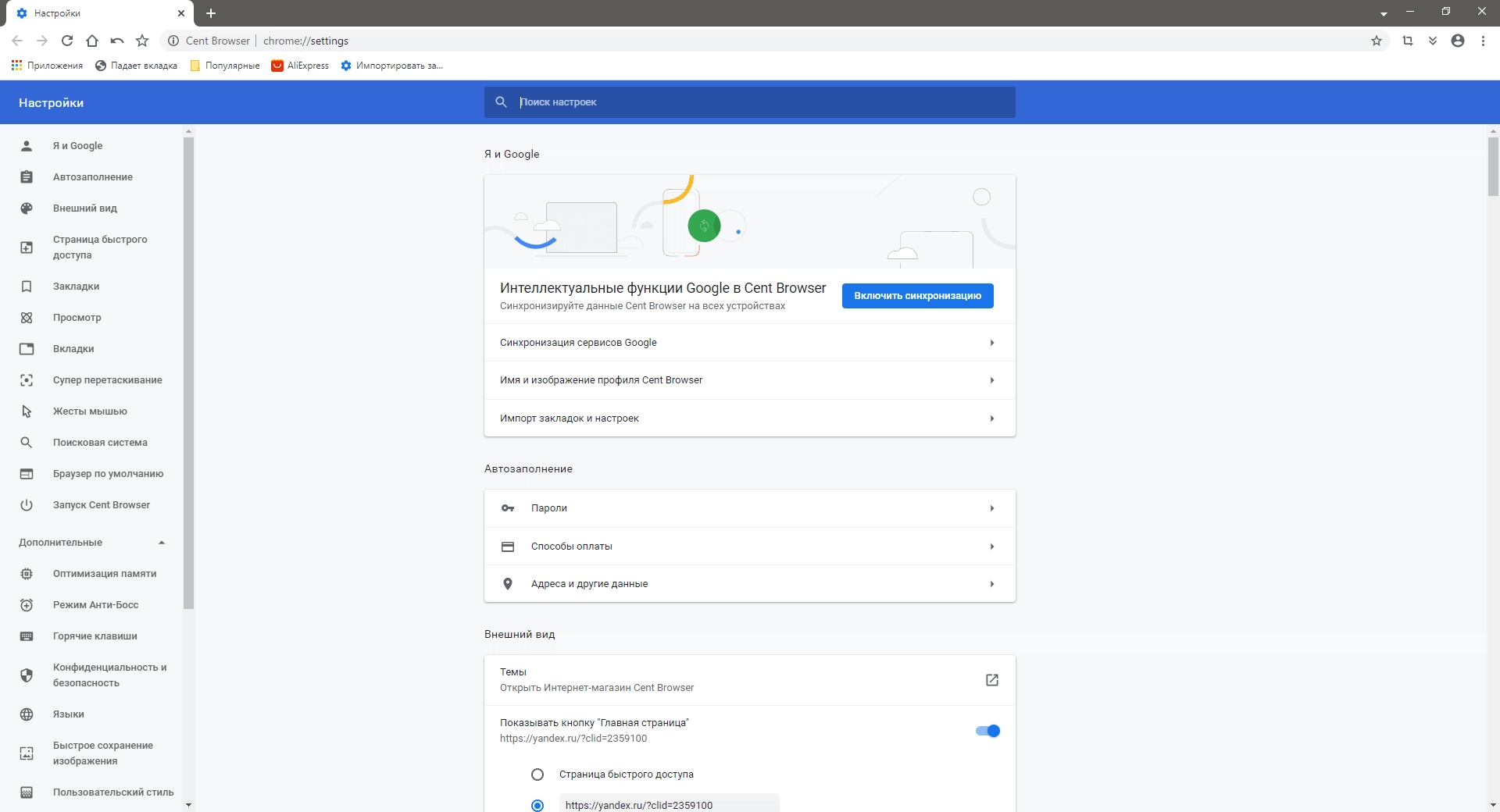Open the Популярные bookmarks folder
Image resolution: width=1500 pixels, height=812 pixels.
click(225, 66)
